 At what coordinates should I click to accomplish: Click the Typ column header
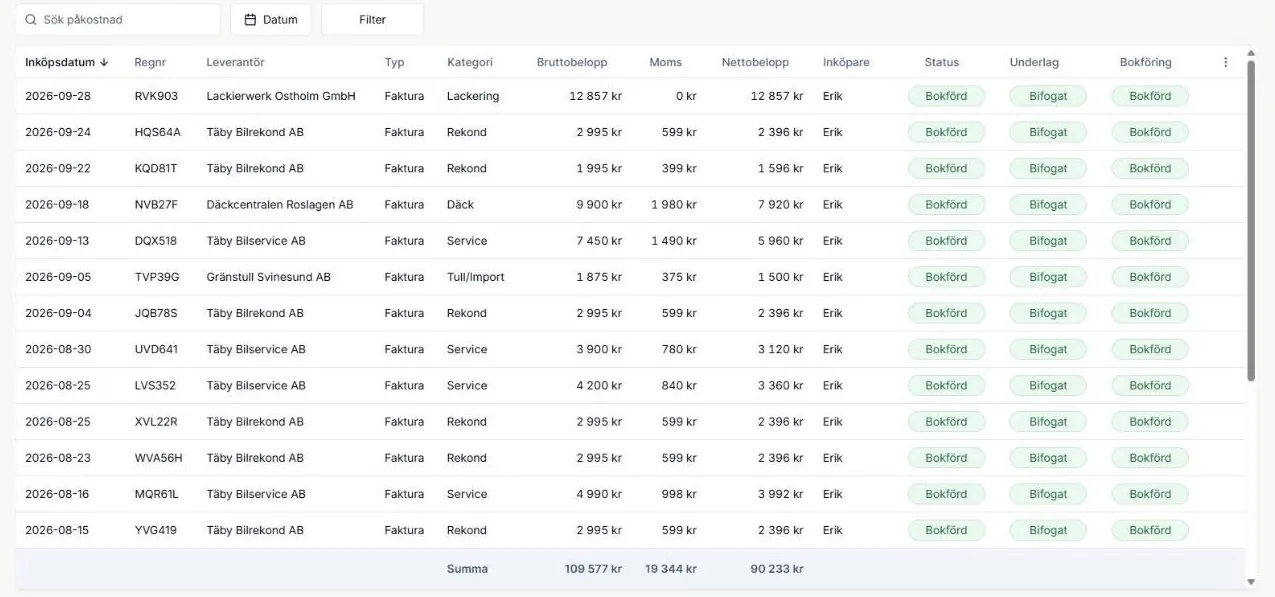[394, 62]
